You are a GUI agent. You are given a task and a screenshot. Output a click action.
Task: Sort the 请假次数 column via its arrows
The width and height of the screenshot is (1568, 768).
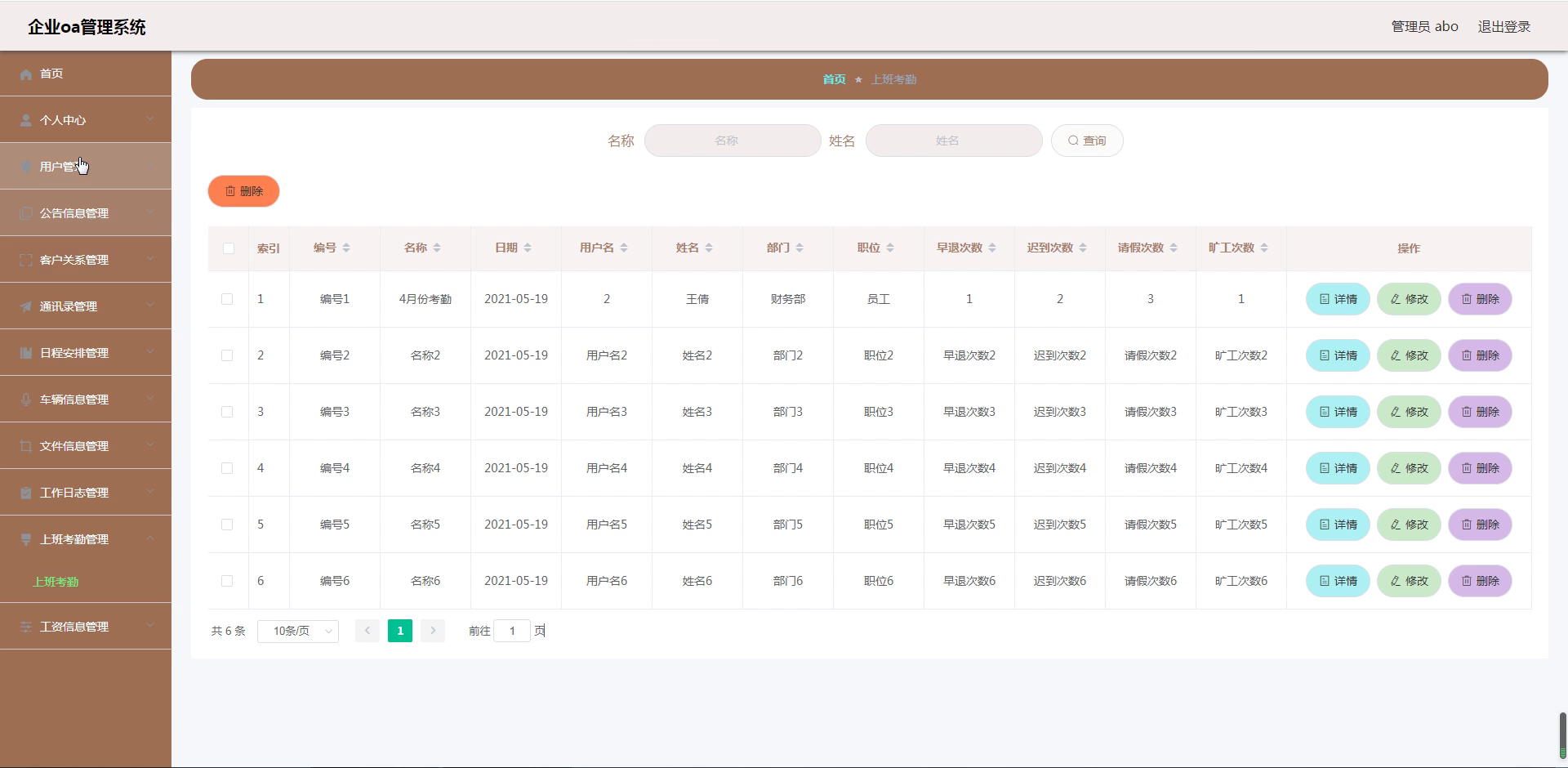pyautogui.click(x=1174, y=248)
